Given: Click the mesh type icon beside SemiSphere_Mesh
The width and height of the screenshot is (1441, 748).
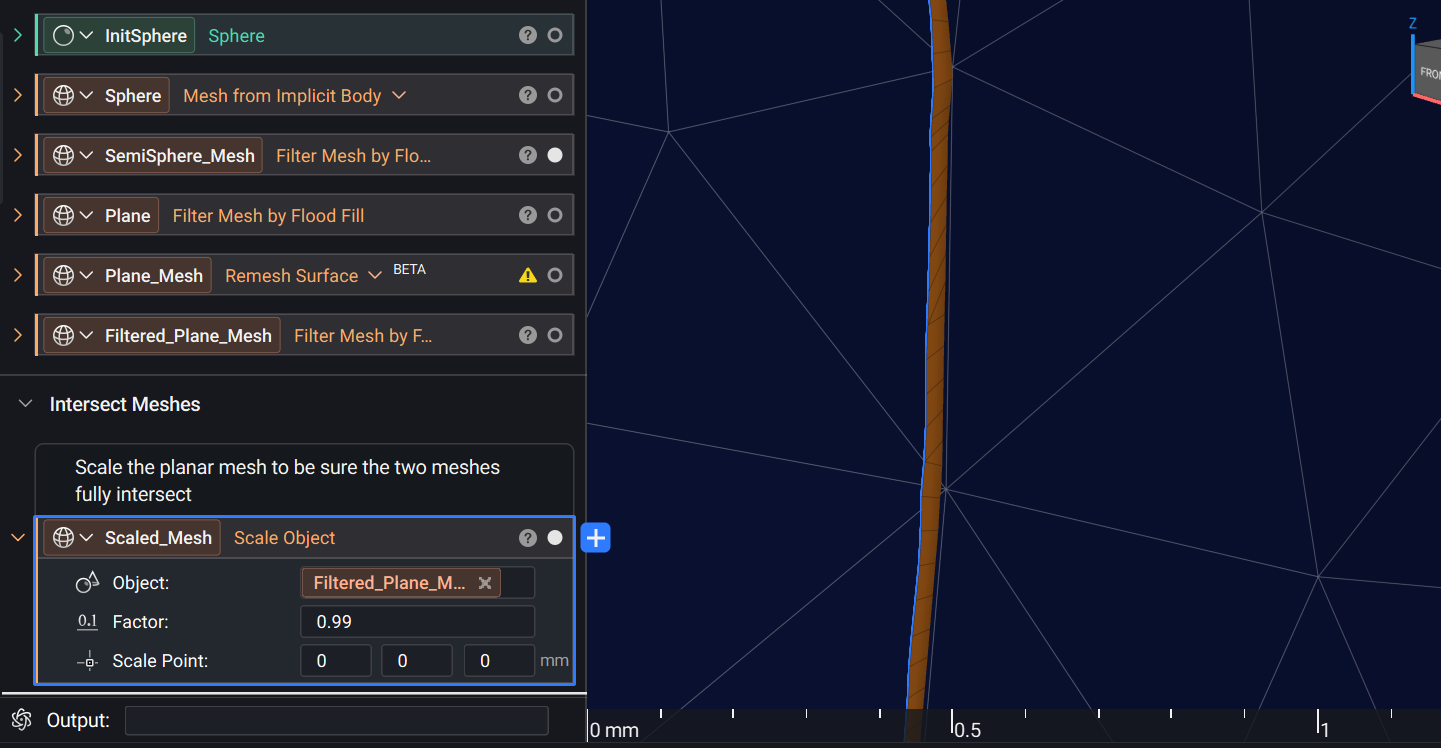Looking at the screenshot, I should [63, 156].
